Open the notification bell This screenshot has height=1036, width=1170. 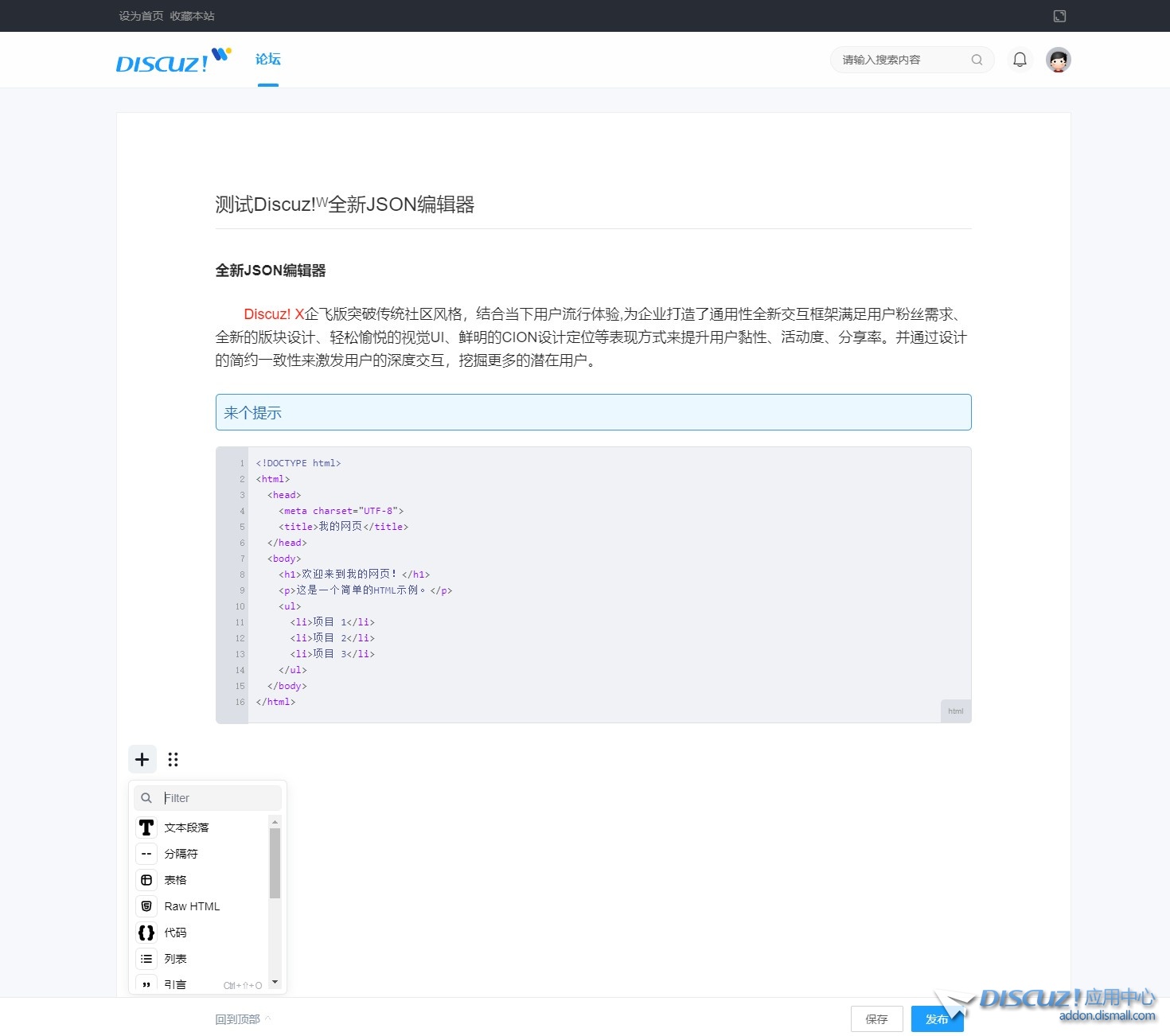click(1020, 60)
